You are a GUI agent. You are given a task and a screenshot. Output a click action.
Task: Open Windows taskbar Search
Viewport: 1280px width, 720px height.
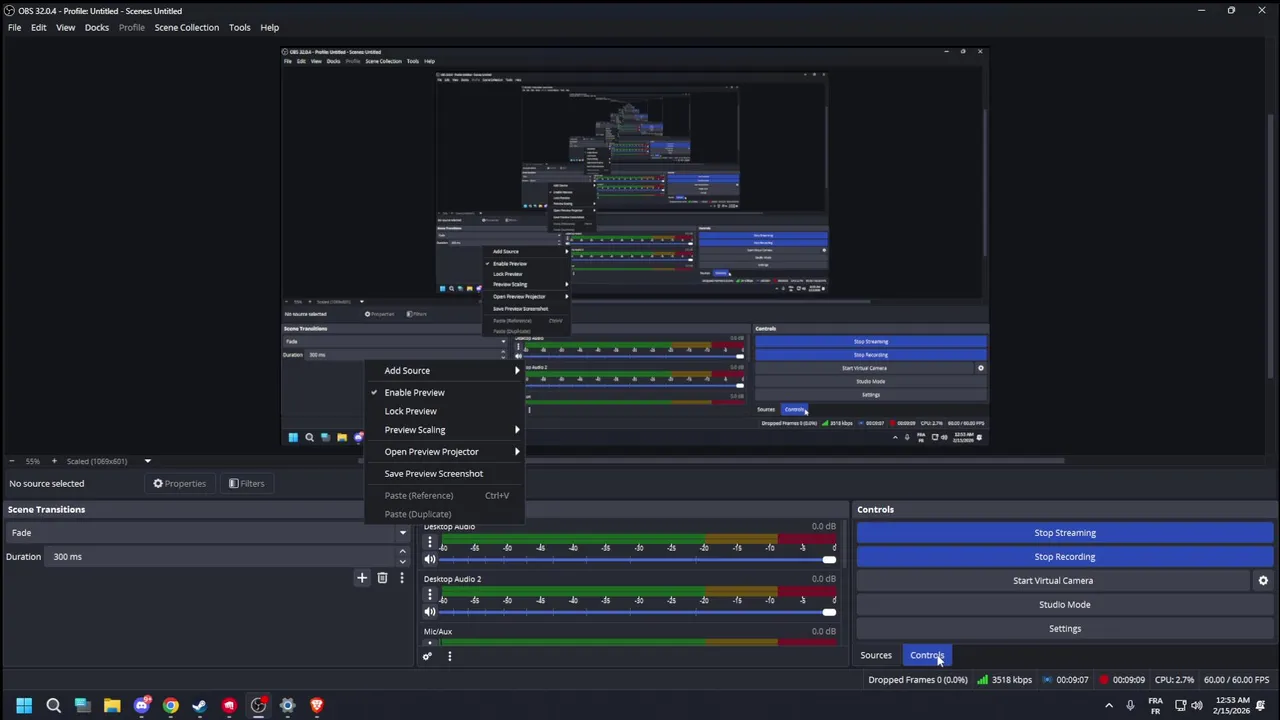(54, 706)
